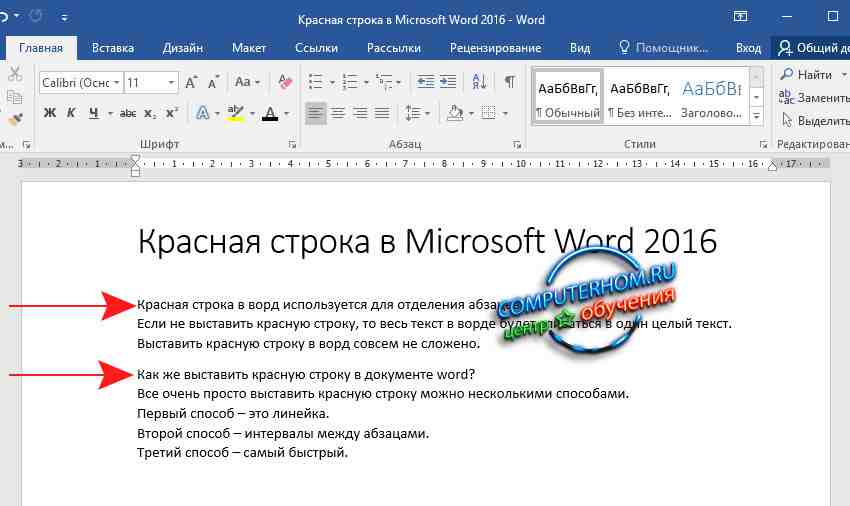Open the Главная tab
The width and height of the screenshot is (850, 506).
(x=41, y=48)
